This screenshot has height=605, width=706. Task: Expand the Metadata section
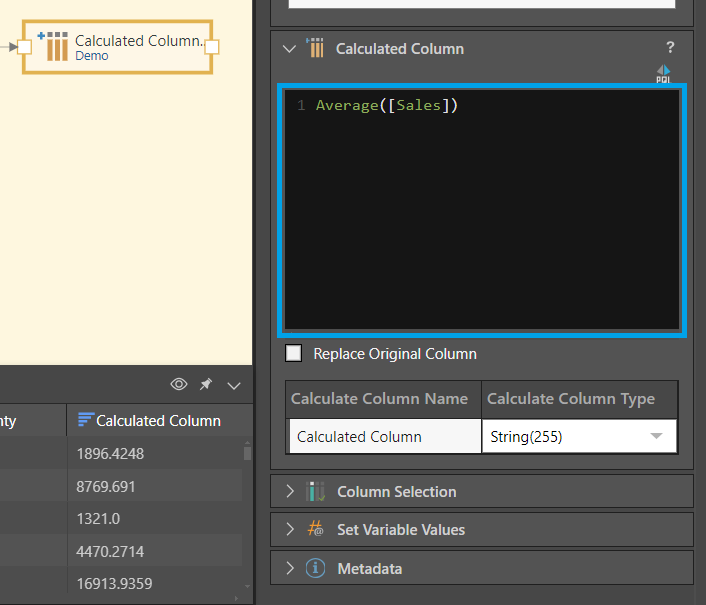(290, 568)
